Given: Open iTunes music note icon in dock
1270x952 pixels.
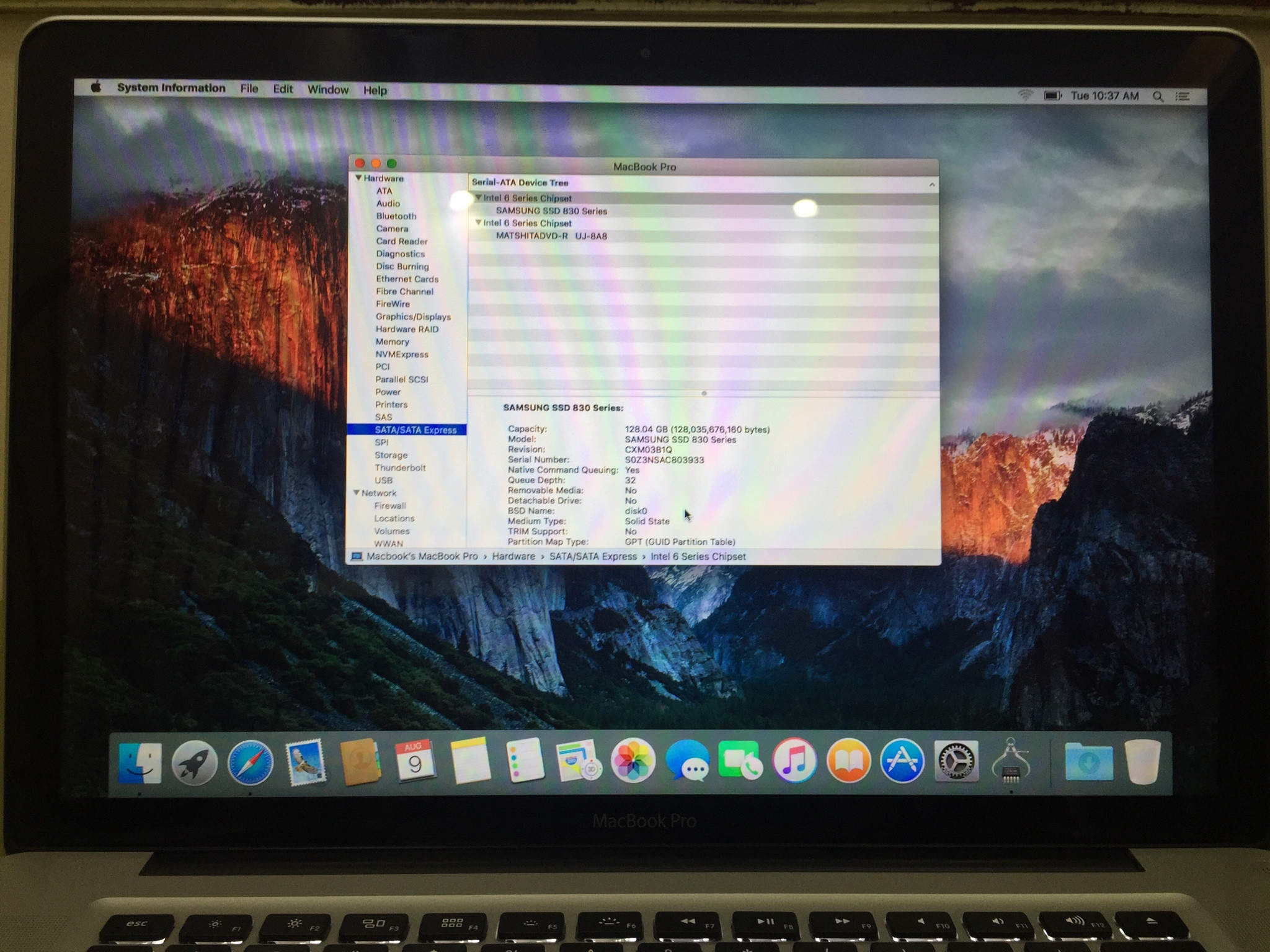Looking at the screenshot, I should 794,760.
